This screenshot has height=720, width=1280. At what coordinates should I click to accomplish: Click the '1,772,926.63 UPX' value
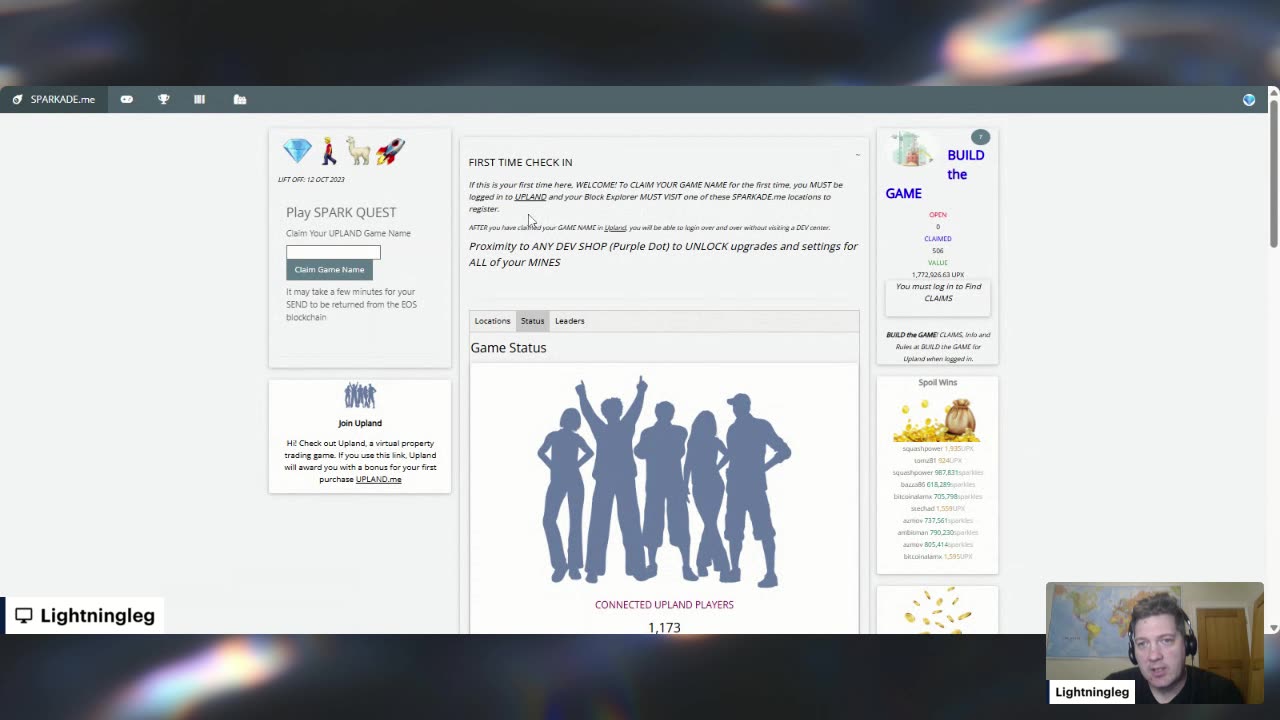click(x=938, y=275)
